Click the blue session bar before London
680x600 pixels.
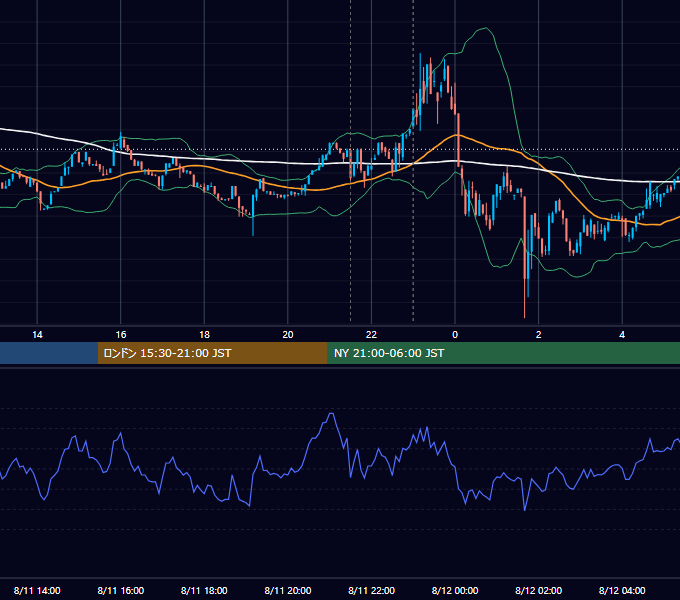click(49, 353)
